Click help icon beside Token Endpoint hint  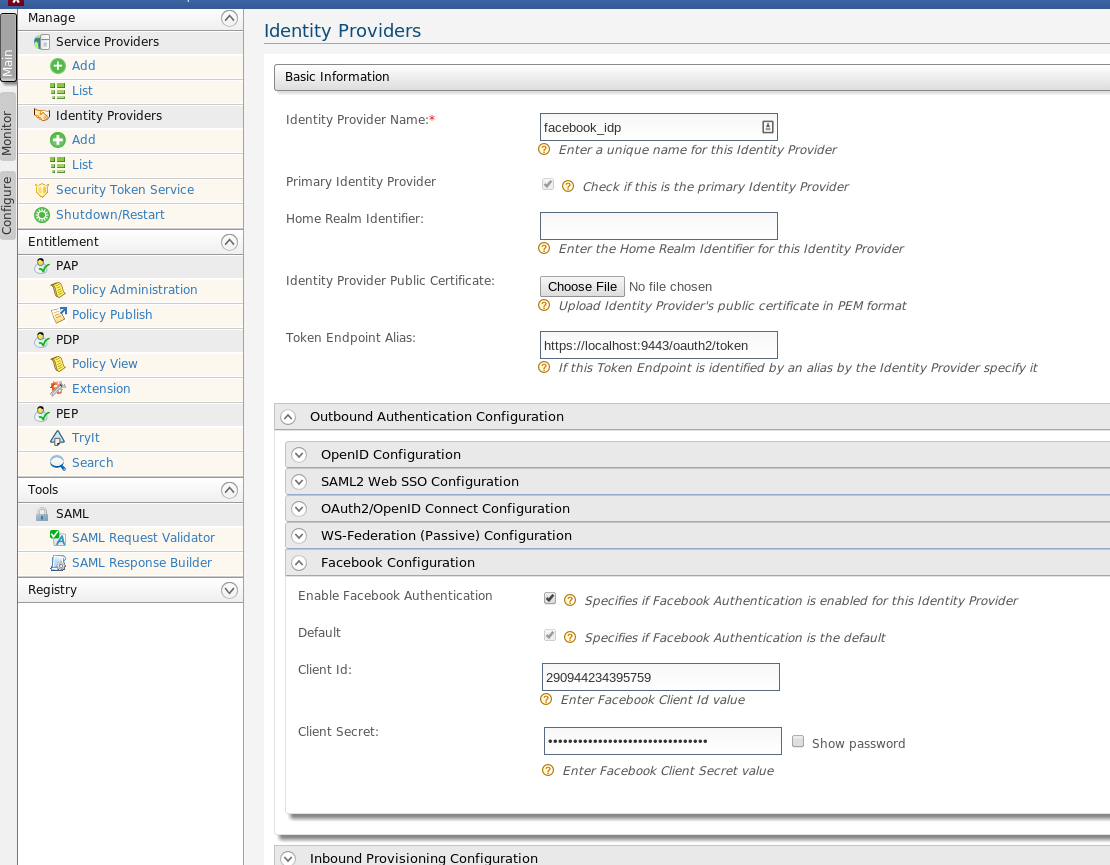click(544, 367)
